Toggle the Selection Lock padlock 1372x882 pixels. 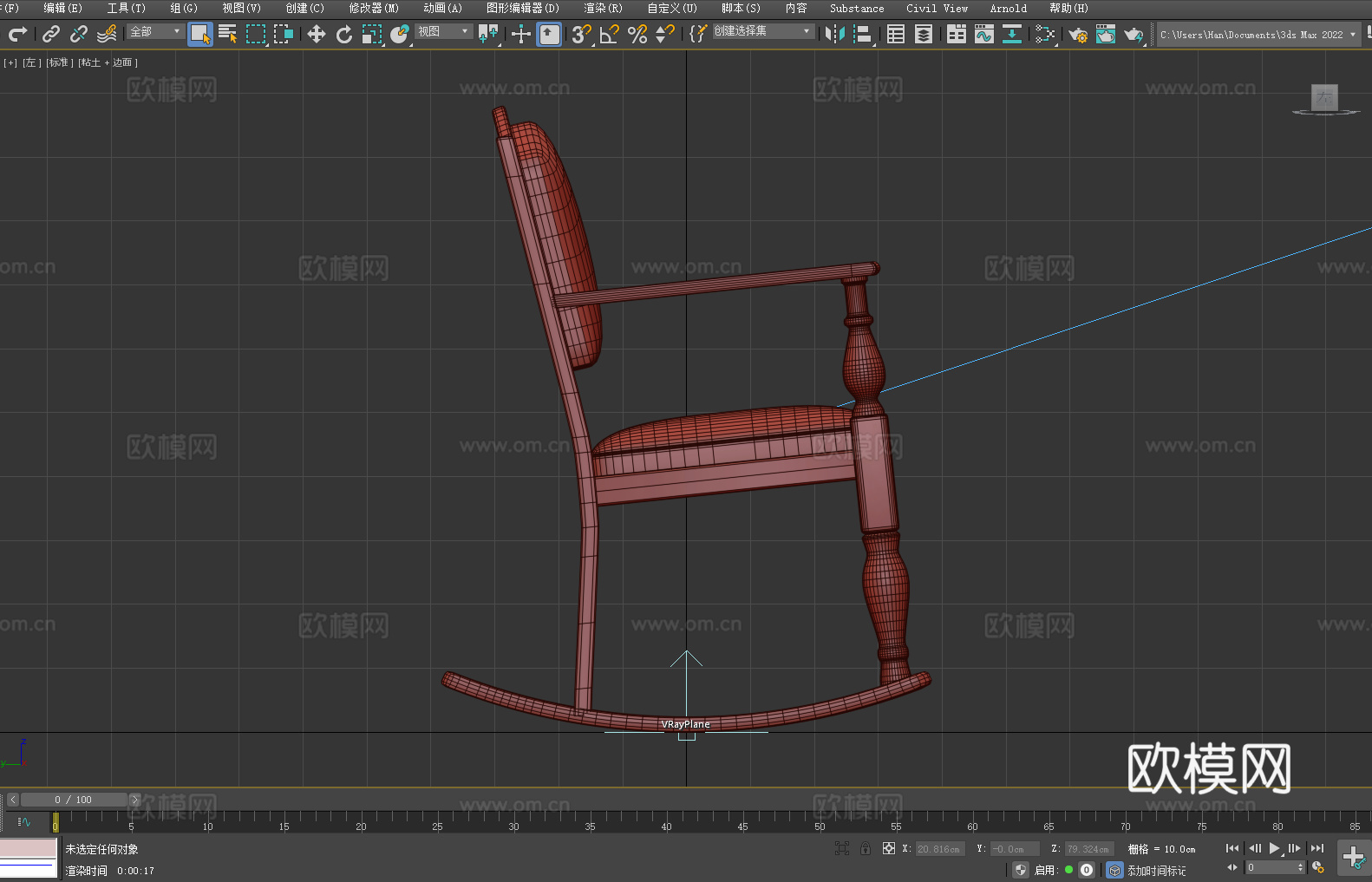pyautogui.click(x=865, y=848)
